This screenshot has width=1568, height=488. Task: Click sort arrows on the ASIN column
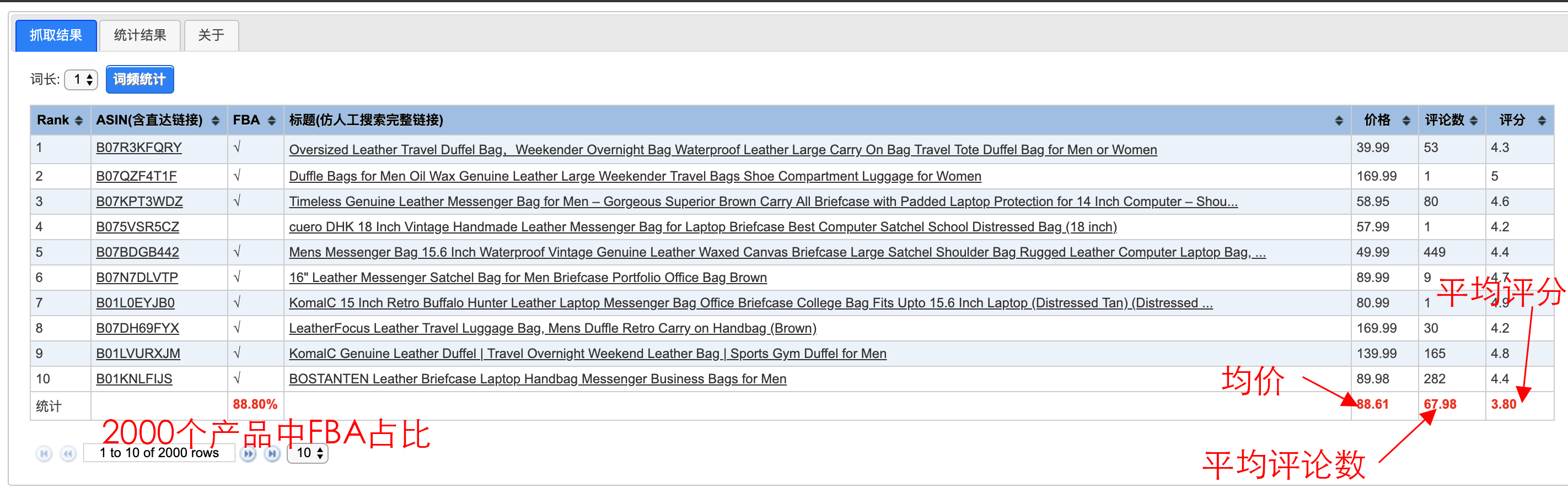coord(215,120)
